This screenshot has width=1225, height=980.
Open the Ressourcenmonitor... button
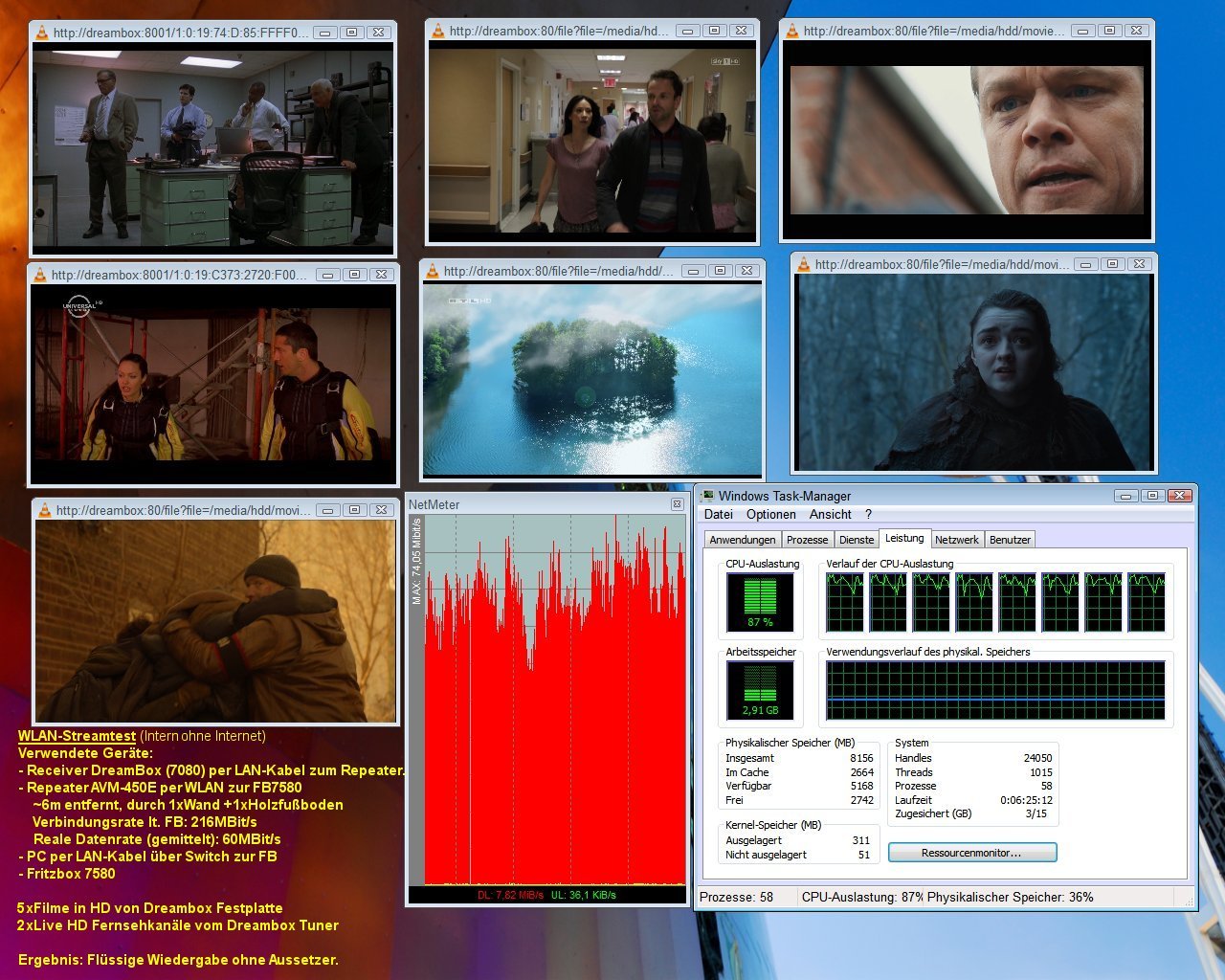click(972, 853)
